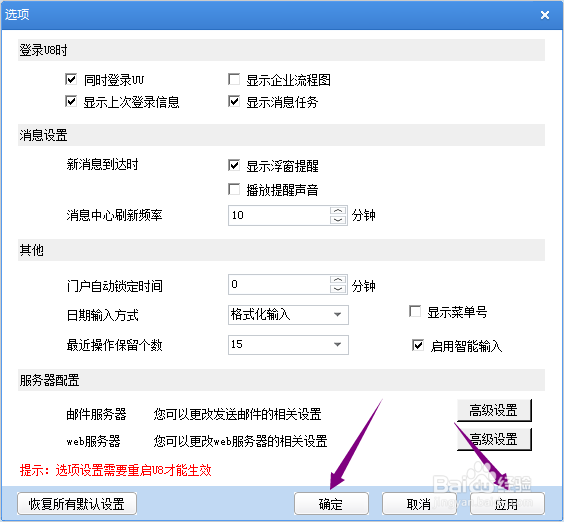The width and height of the screenshot is (564, 522).
Task: Uncheck 显示浮窗提醒 option
Action: coord(234,165)
